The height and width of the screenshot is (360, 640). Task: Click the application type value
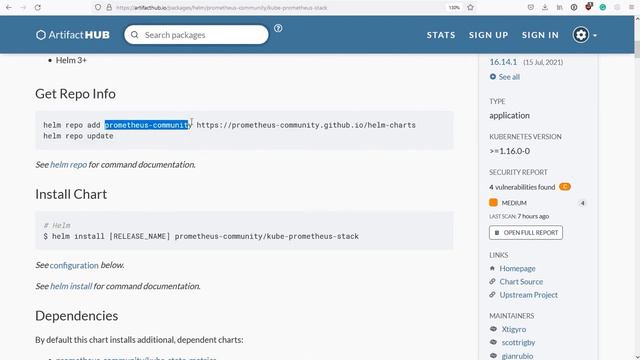point(509,116)
